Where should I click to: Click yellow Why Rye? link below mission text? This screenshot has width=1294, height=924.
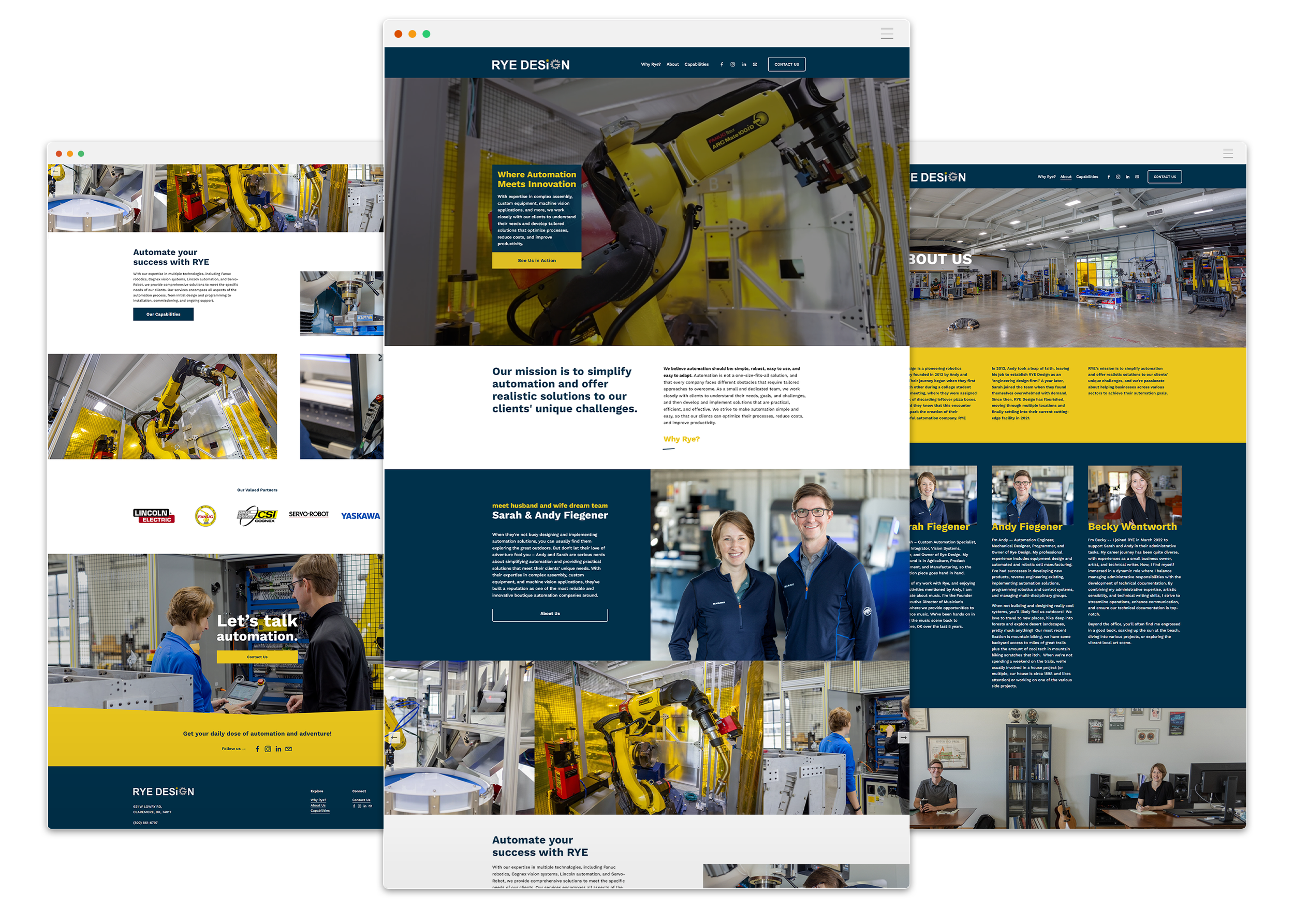[x=682, y=439]
